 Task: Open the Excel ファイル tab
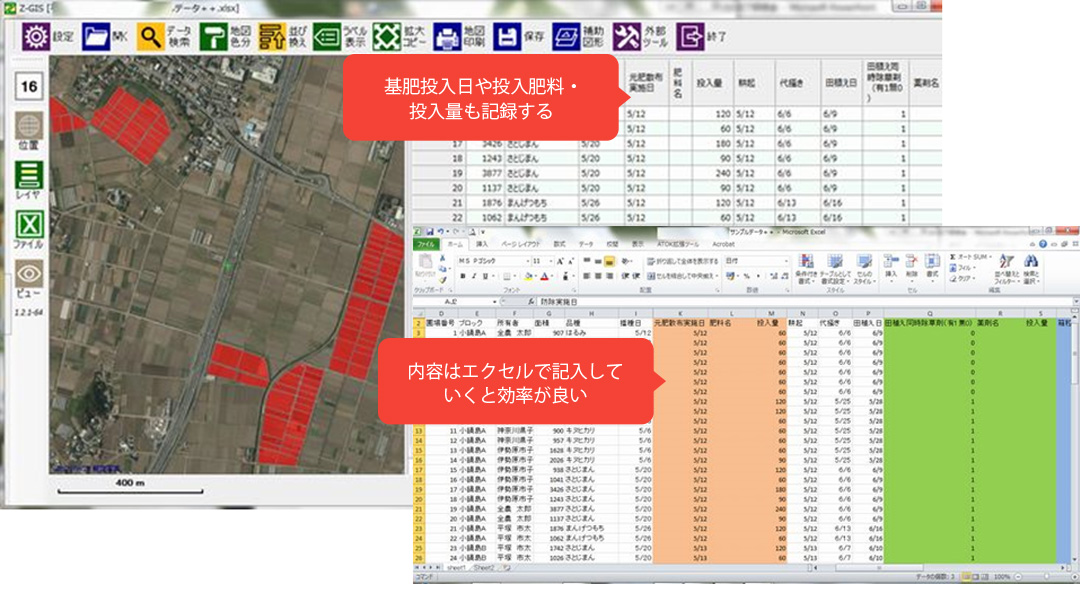tap(426, 244)
